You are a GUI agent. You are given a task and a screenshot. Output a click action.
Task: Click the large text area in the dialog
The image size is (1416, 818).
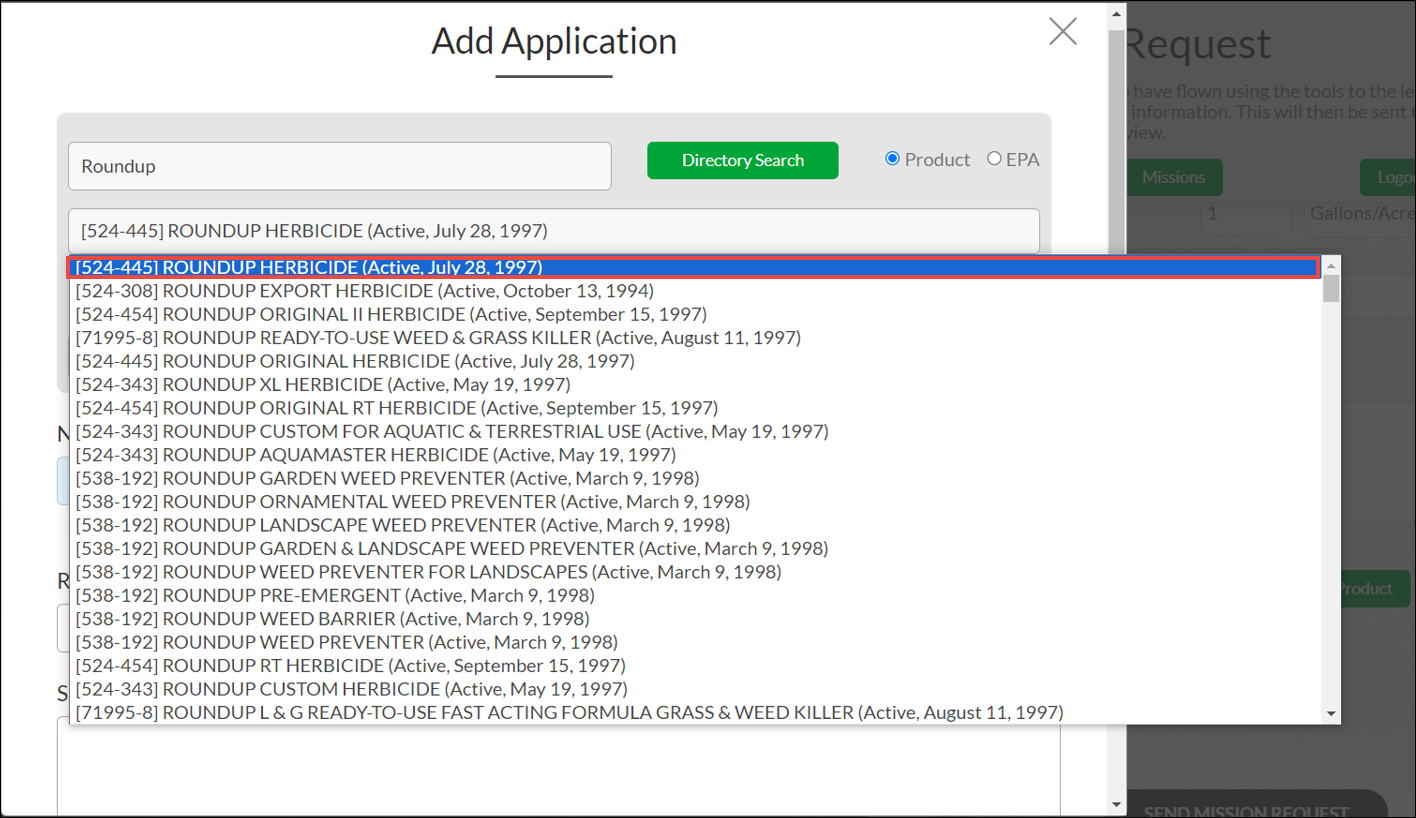(x=558, y=768)
